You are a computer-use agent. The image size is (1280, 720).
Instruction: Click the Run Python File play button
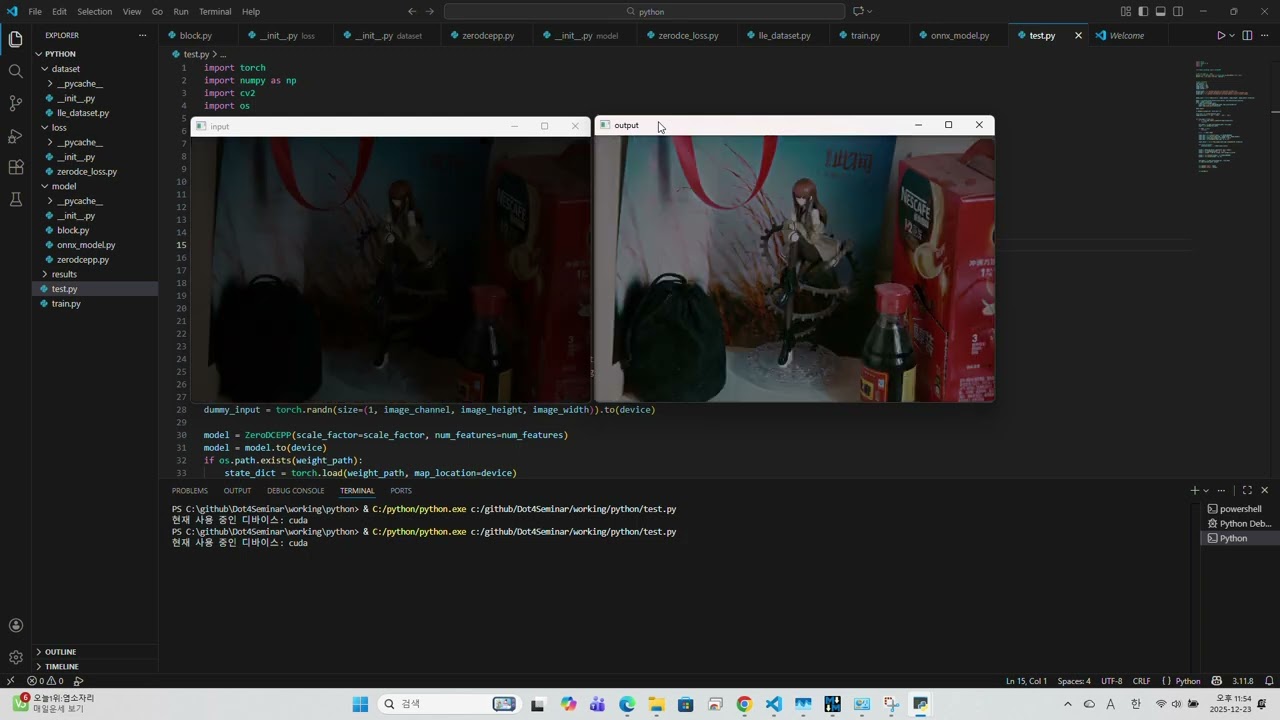pos(1221,35)
